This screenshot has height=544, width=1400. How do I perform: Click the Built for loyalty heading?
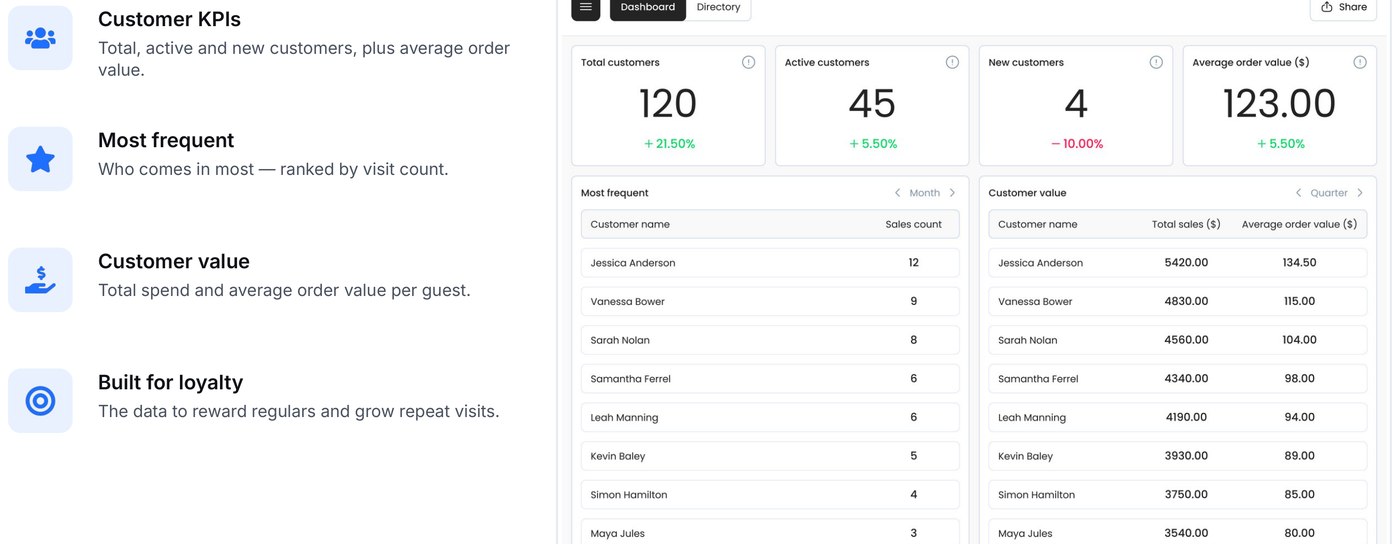click(170, 382)
